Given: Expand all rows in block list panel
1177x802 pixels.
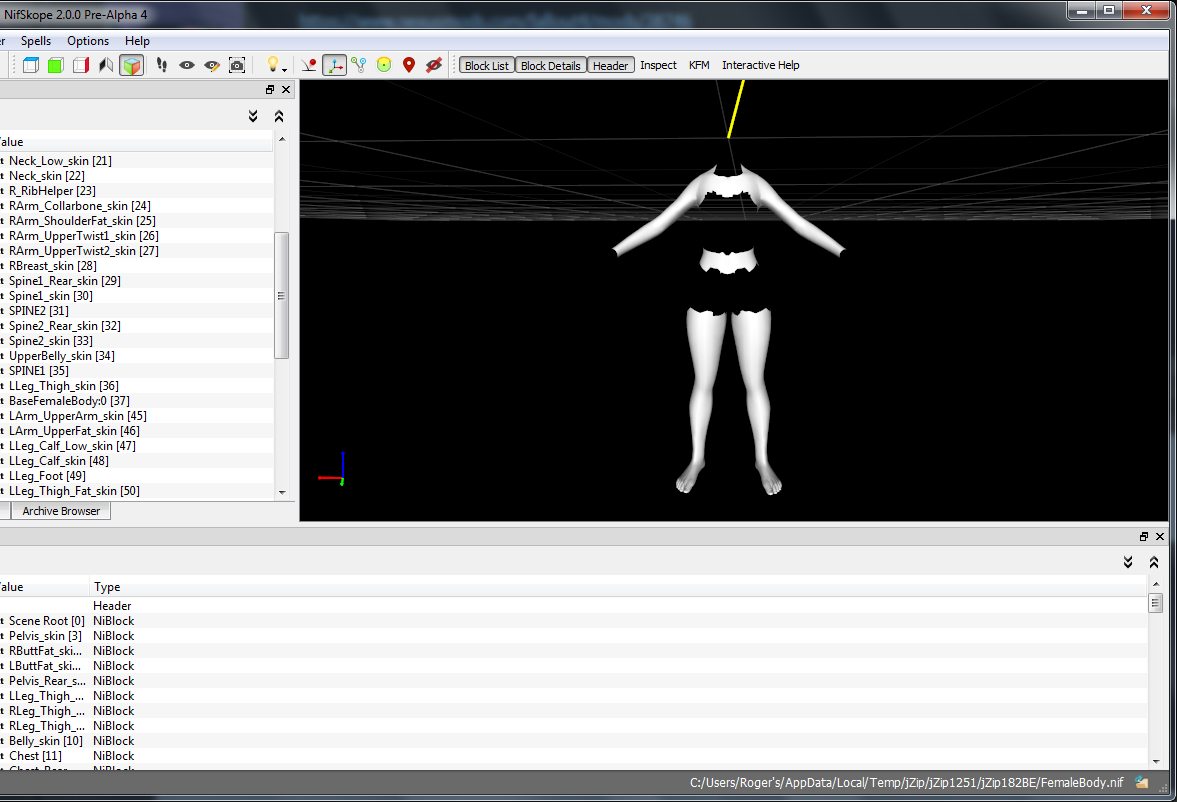Looking at the screenshot, I should (253, 116).
